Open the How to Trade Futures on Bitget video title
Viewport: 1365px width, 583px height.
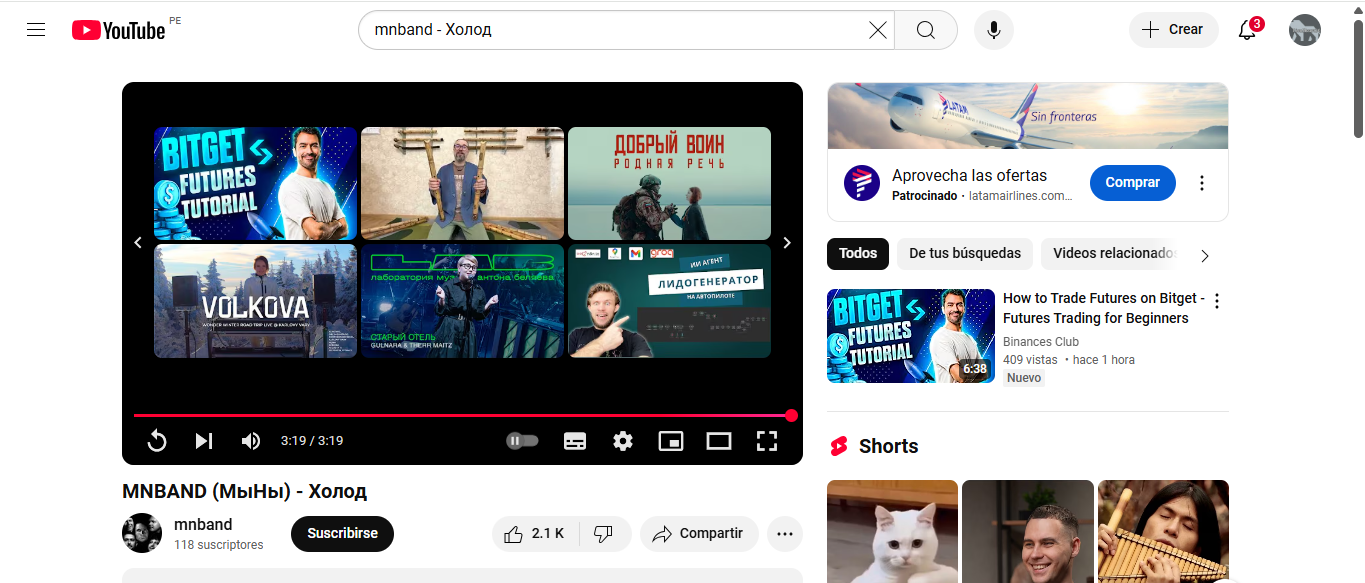[x=1104, y=308]
